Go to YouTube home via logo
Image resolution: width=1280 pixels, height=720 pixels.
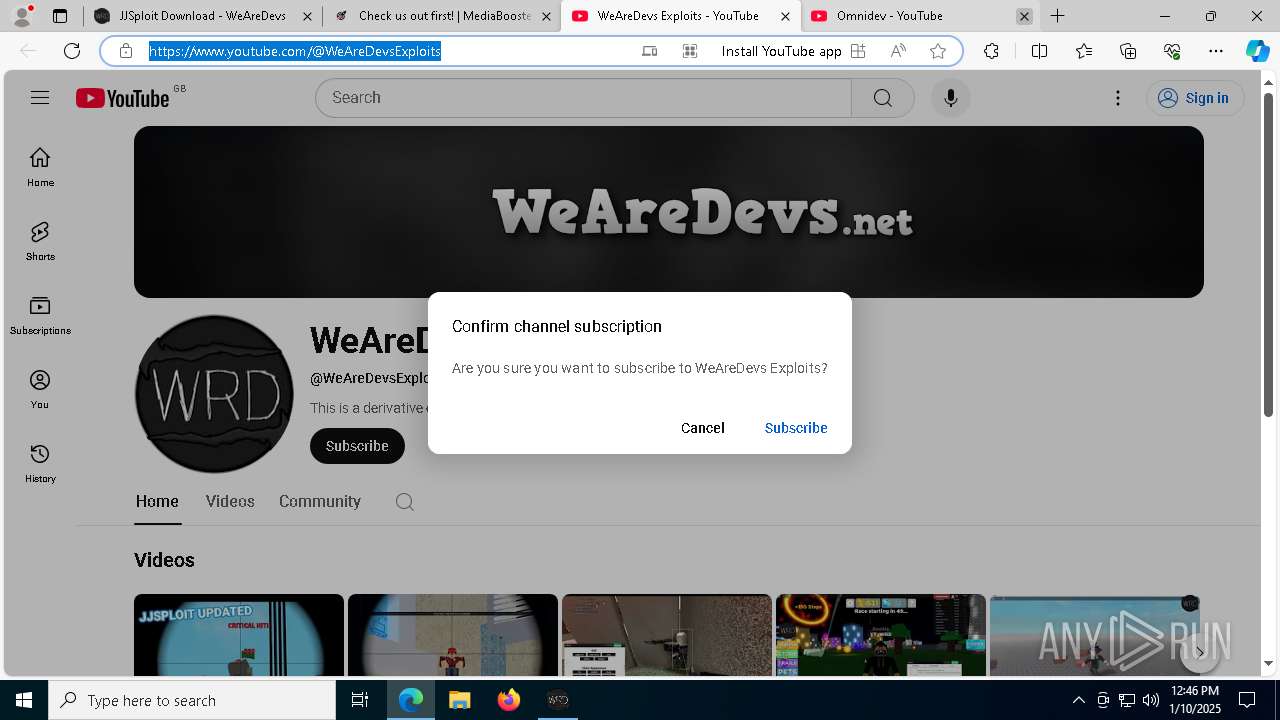[123, 98]
